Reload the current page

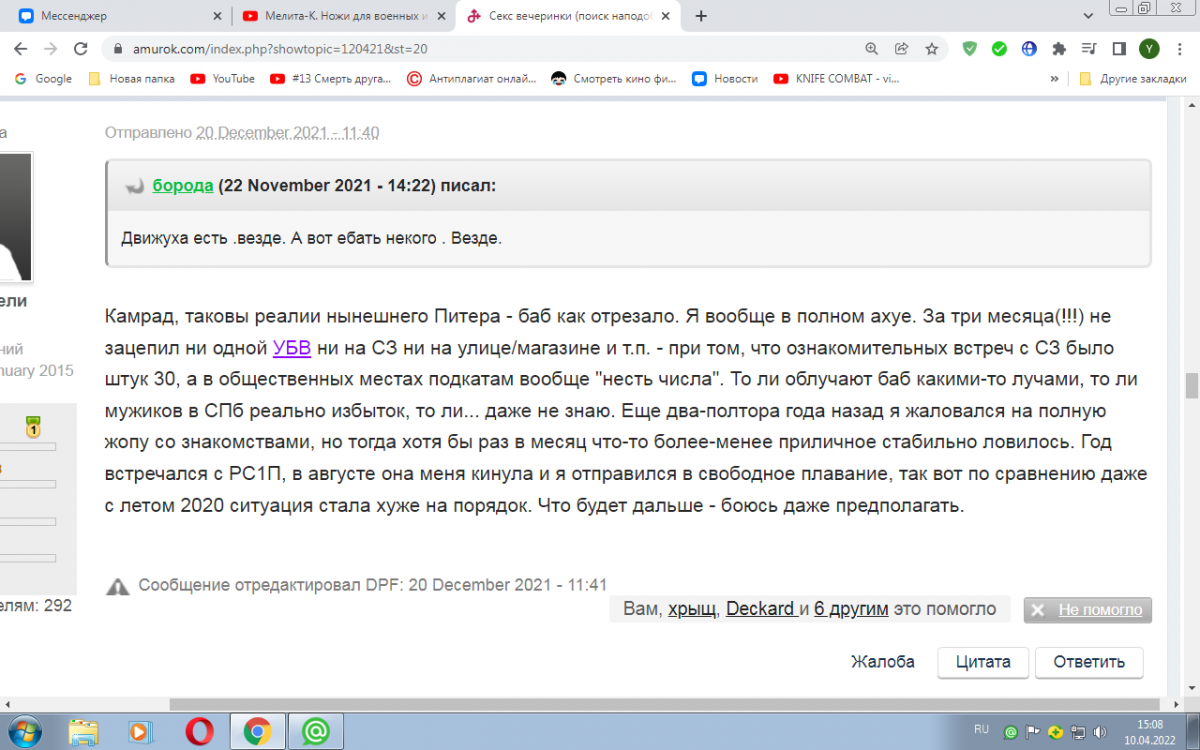click(80, 48)
